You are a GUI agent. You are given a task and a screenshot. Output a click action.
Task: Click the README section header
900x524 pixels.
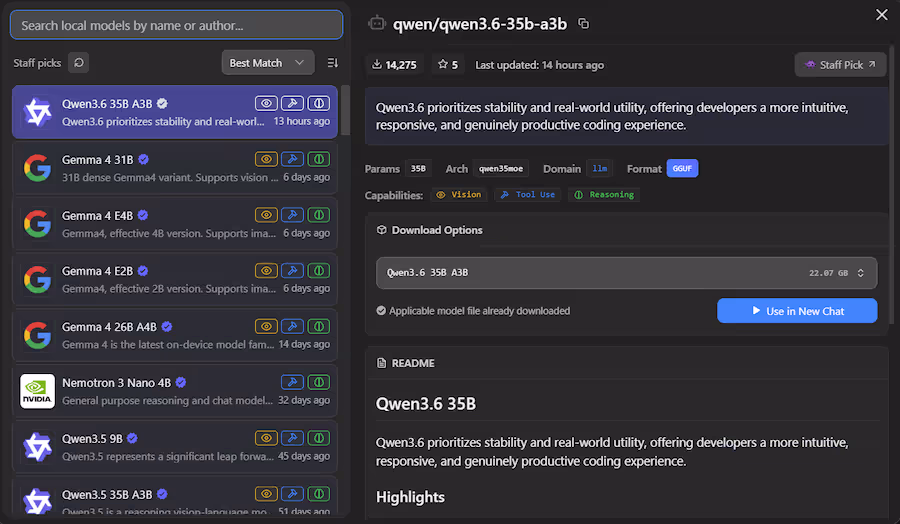[x=406, y=363]
